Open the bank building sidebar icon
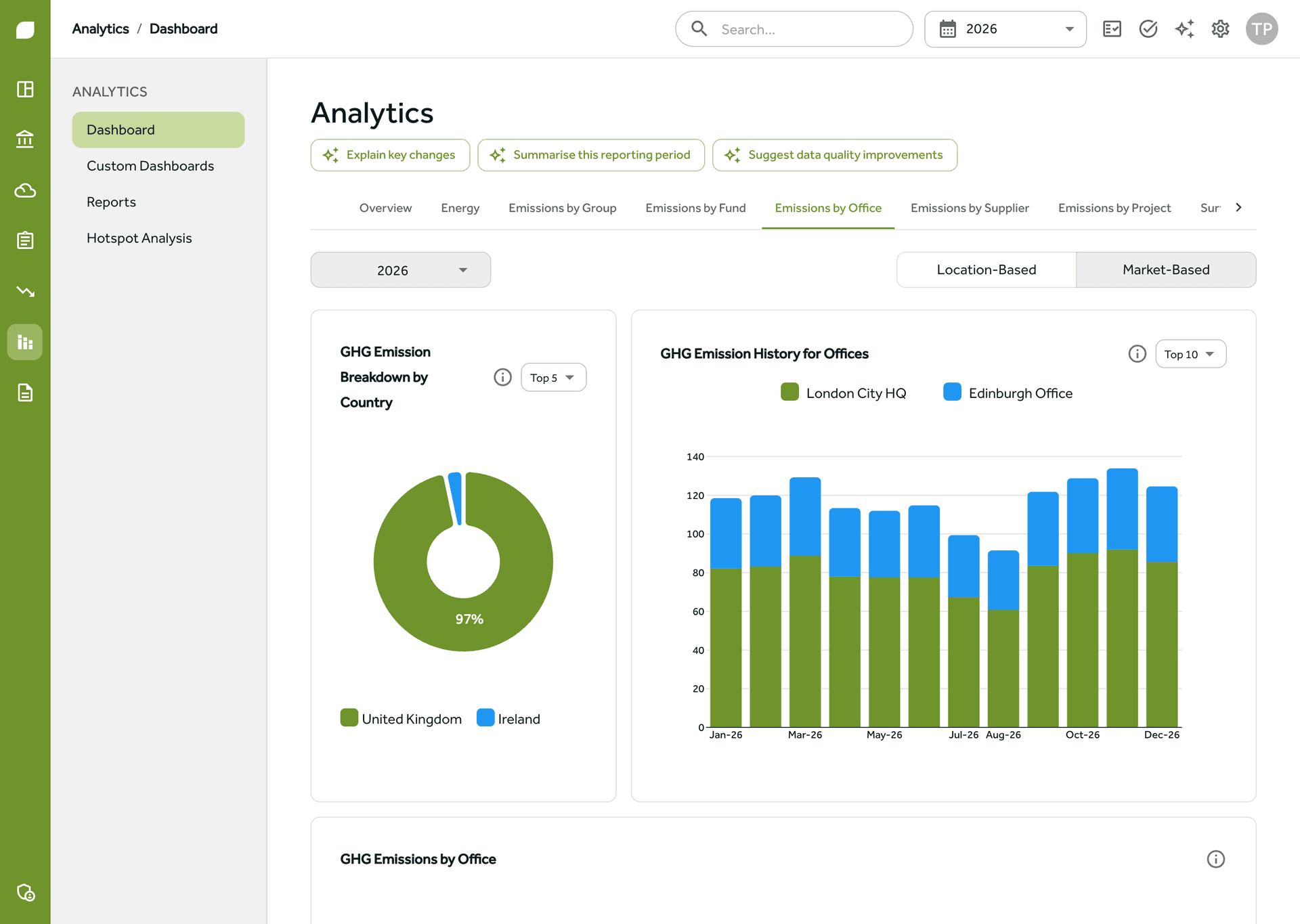1300x924 pixels. click(x=25, y=139)
